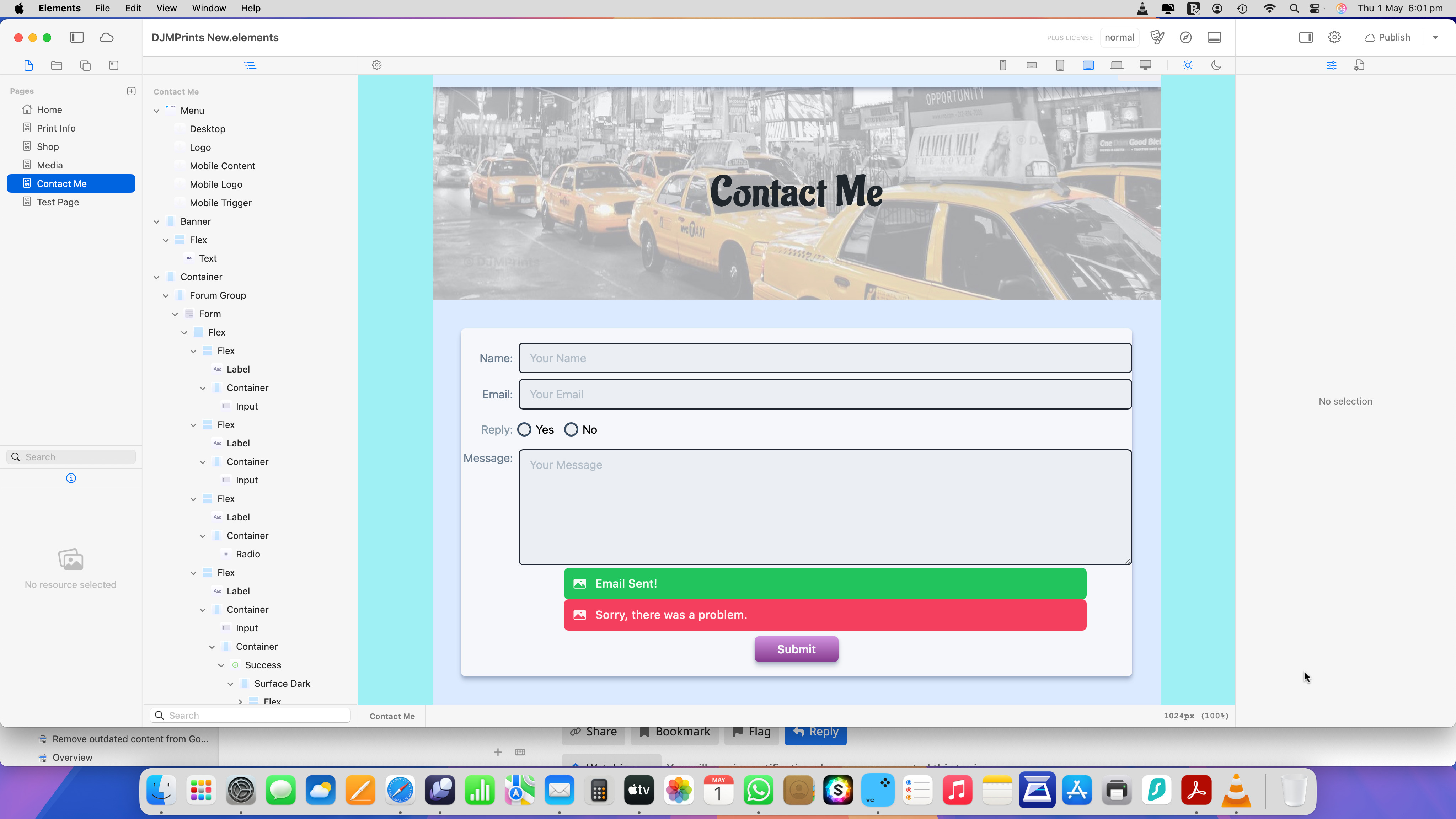Open the folder resources tab icon

[x=57, y=65]
